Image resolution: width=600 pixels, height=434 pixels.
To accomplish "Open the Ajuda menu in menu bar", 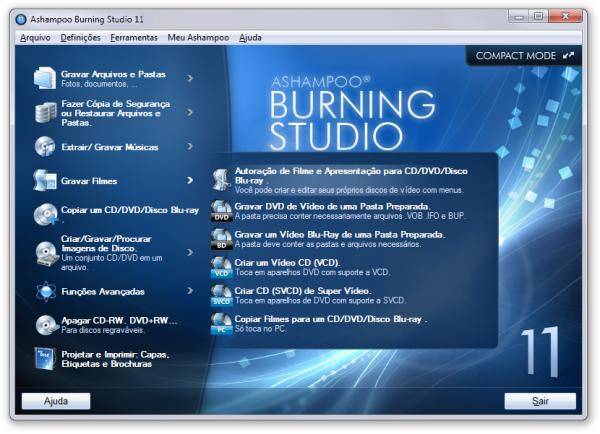I will point(250,38).
